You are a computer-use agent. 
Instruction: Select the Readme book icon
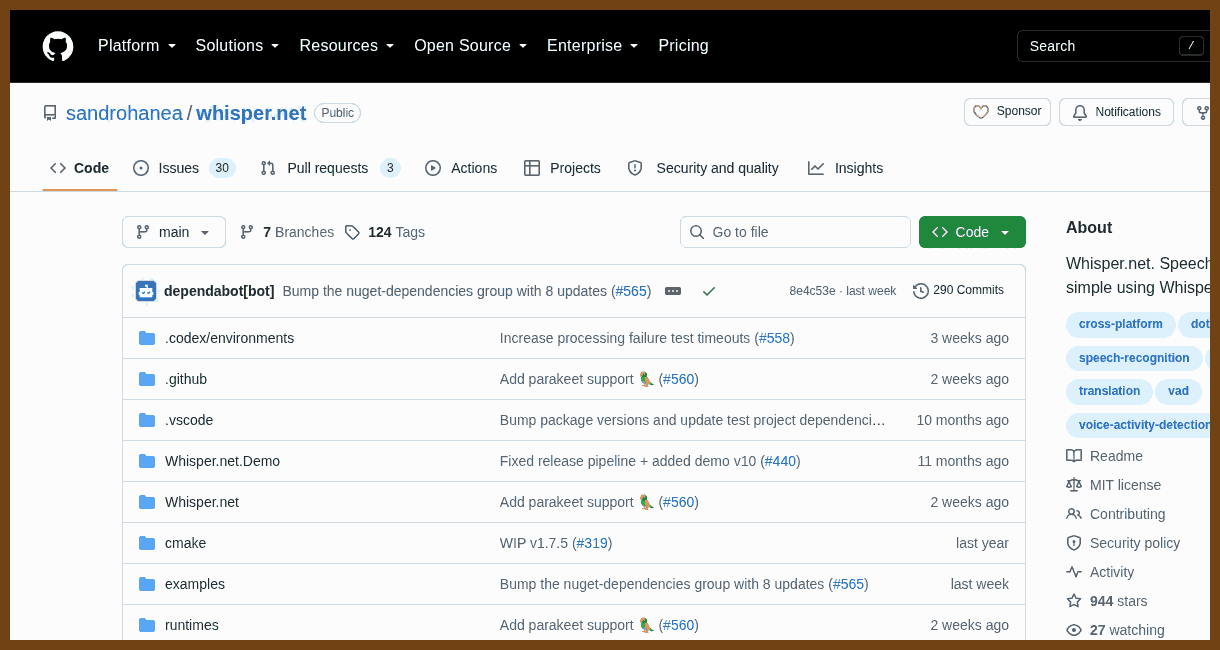[1074, 456]
